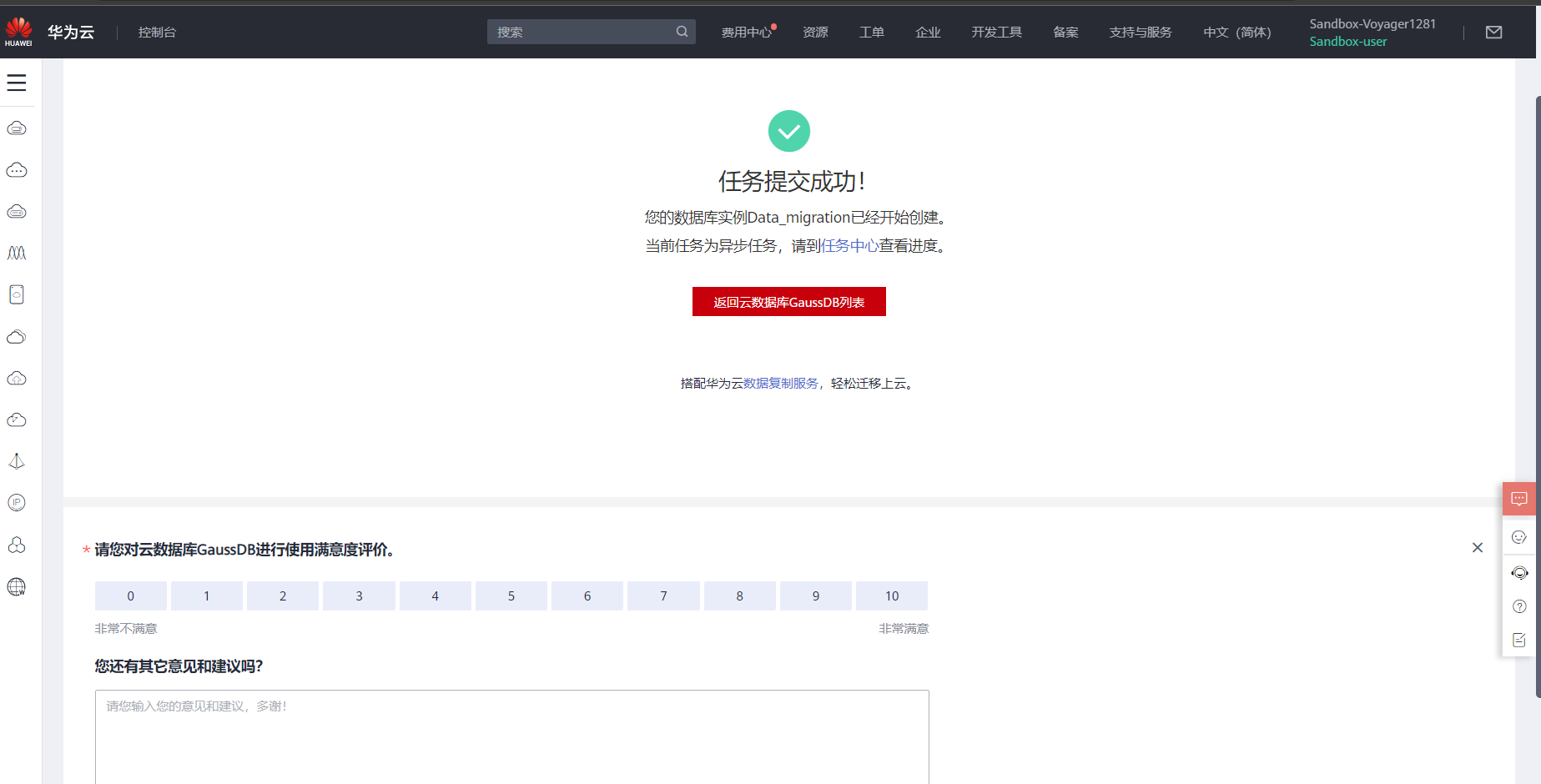Open the sidebar cloud with arrow icon
The height and width of the screenshot is (784, 1541).
[17, 420]
